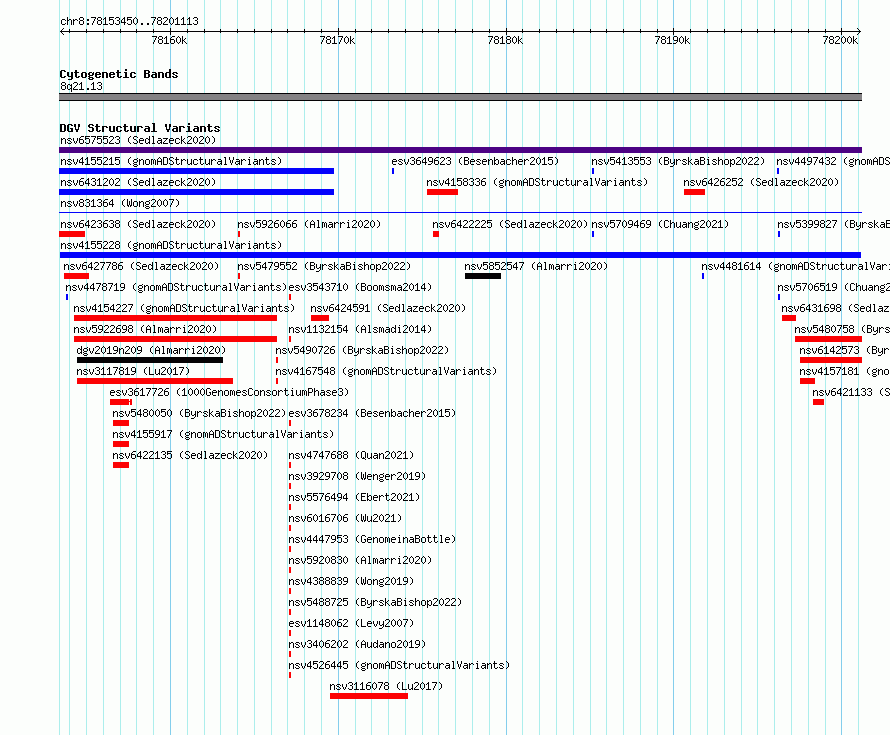The image size is (890, 735).
Task: Click nsv5479552 (ByrskaBishop2022) label
Action: (324, 266)
